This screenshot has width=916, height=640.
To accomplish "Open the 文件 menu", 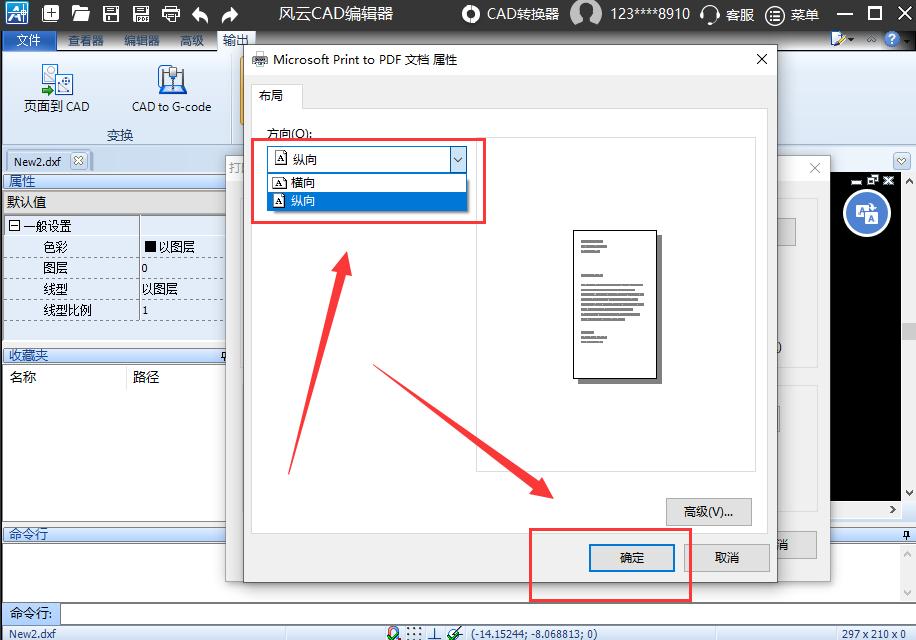I will 29,40.
